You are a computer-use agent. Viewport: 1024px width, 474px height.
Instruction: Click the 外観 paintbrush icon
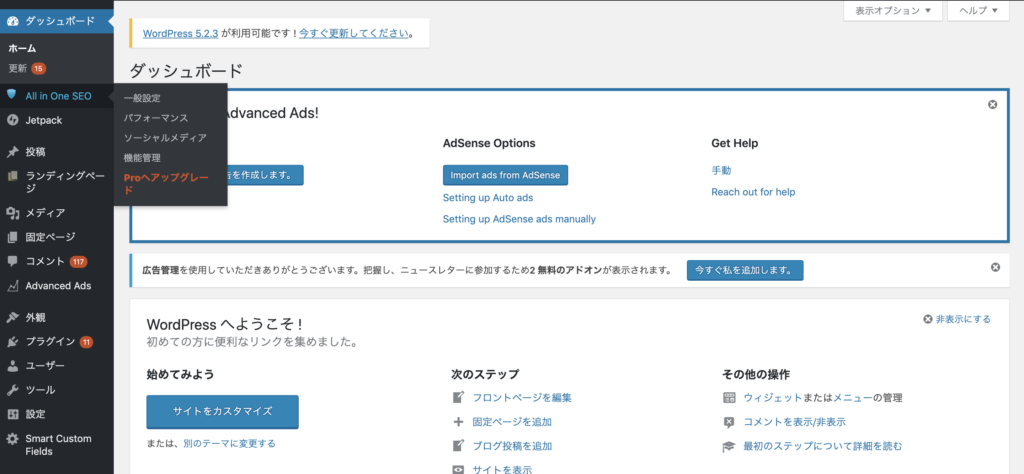pos(12,318)
